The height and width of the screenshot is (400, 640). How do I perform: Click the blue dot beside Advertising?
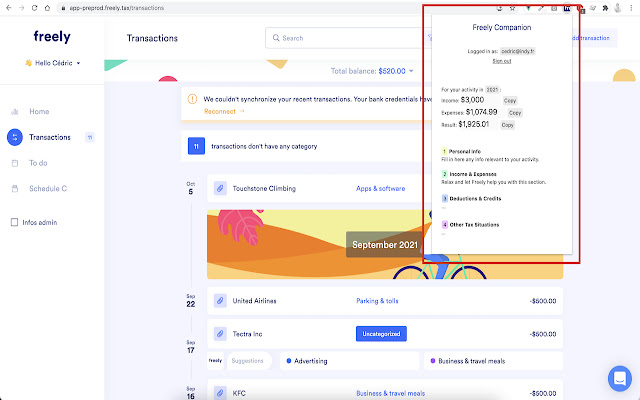pos(289,361)
